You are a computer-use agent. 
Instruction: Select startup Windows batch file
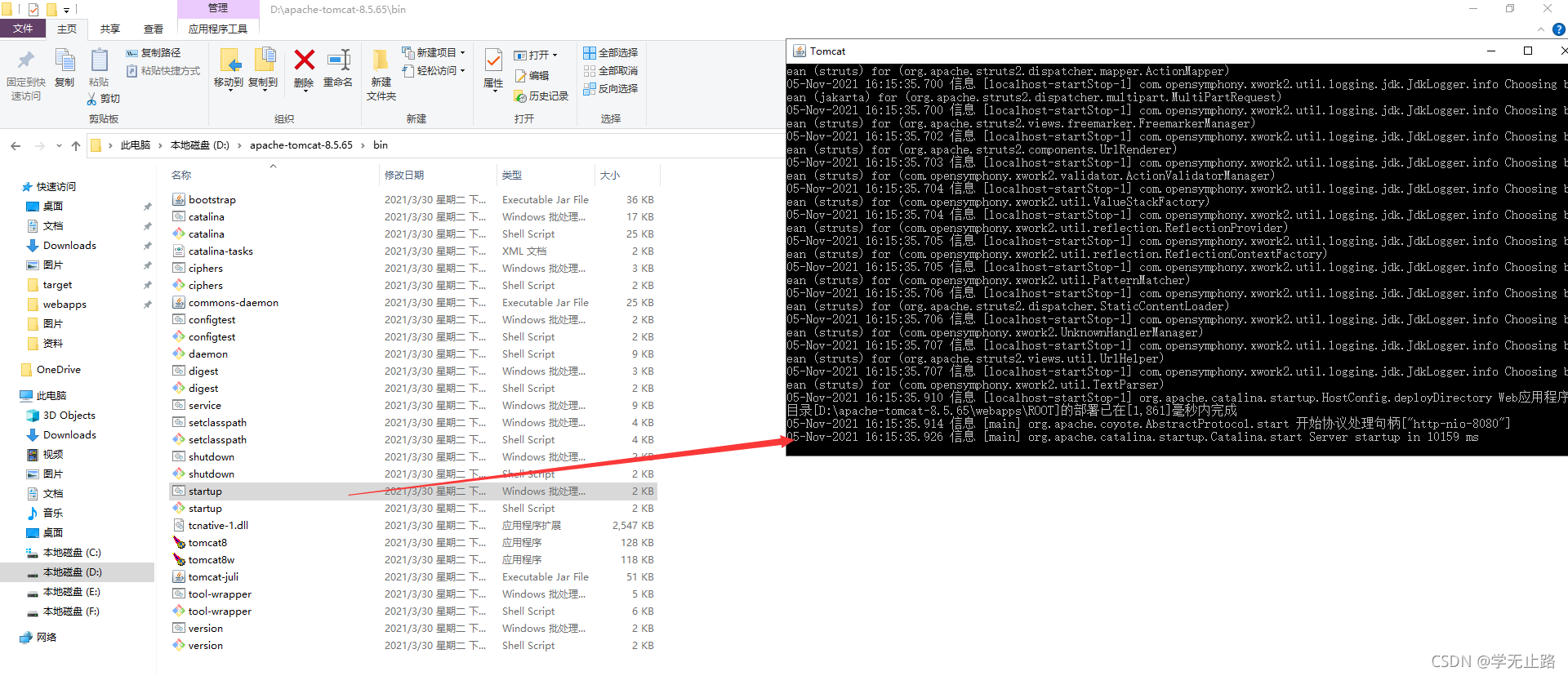click(x=412, y=491)
